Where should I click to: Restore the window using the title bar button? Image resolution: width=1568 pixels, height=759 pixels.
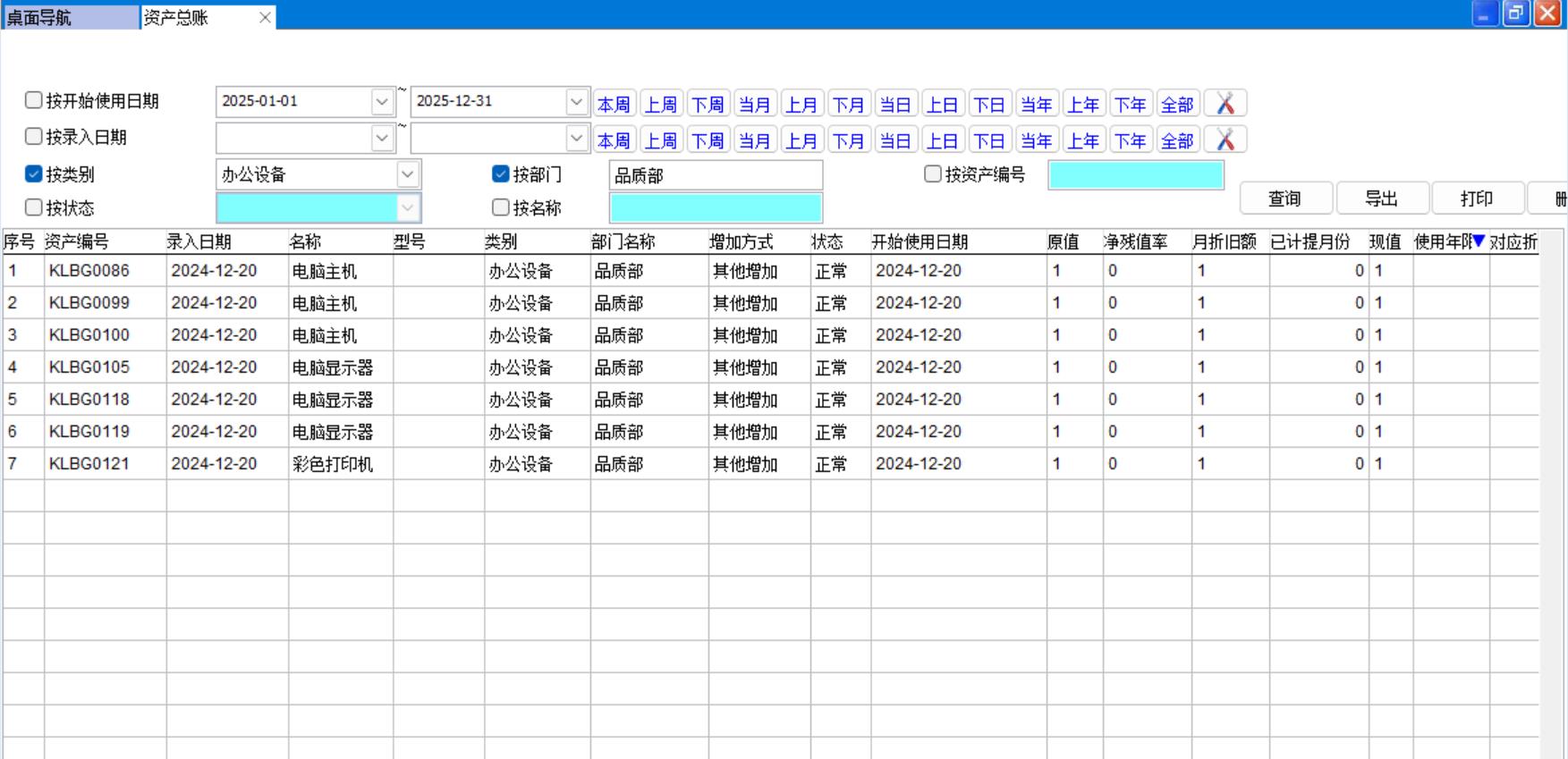tap(1515, 13)
